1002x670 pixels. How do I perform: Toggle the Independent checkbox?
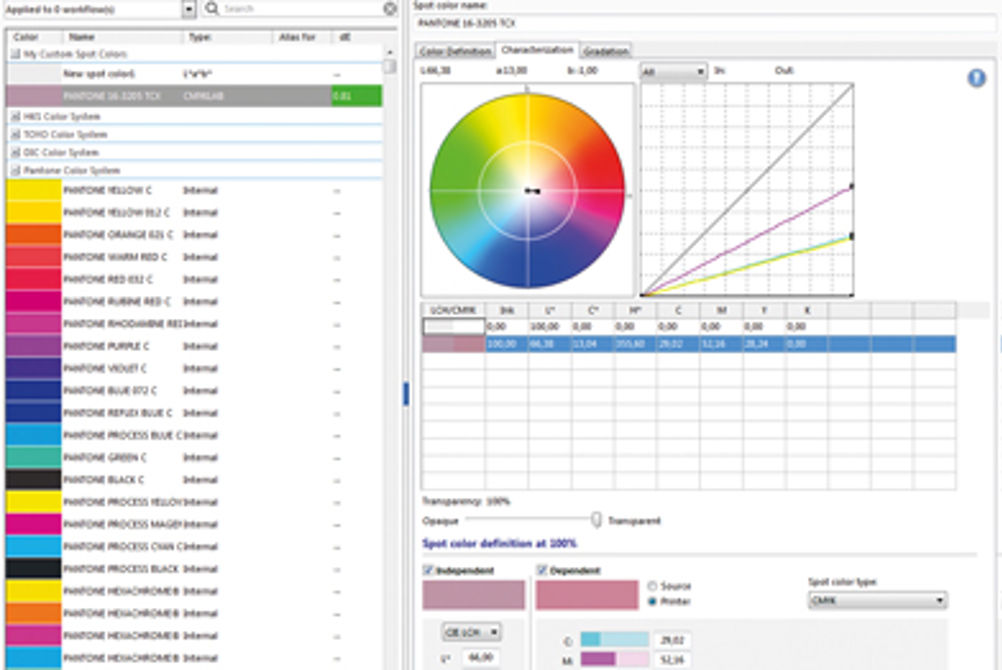[428, 570]
